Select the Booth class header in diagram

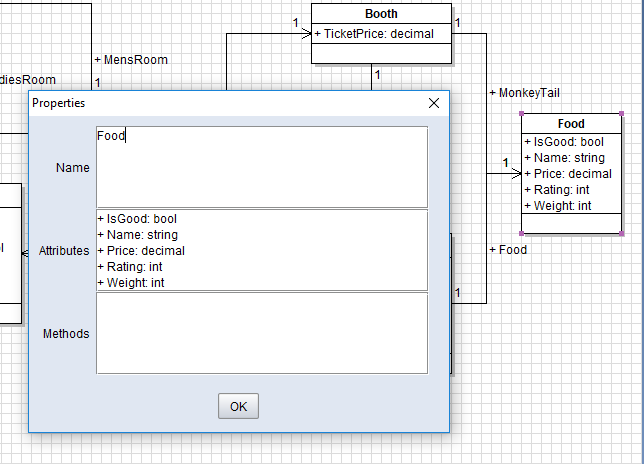380,14
